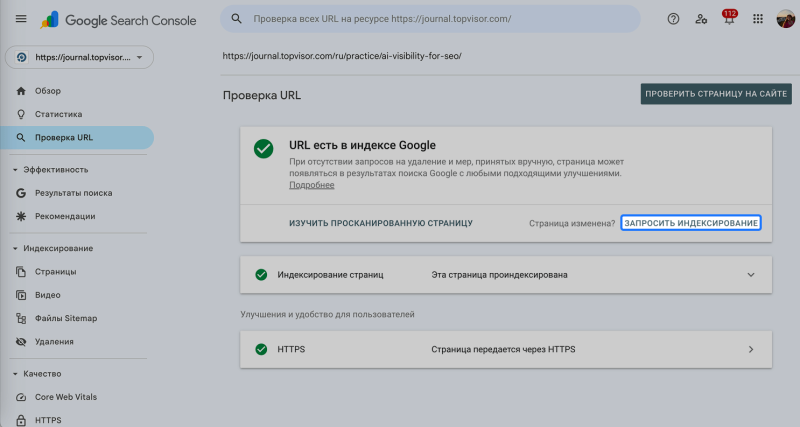
Task: Open Файлы Sitemap in the sidebar
Action: pyautogui.click(x=66, y=318)
